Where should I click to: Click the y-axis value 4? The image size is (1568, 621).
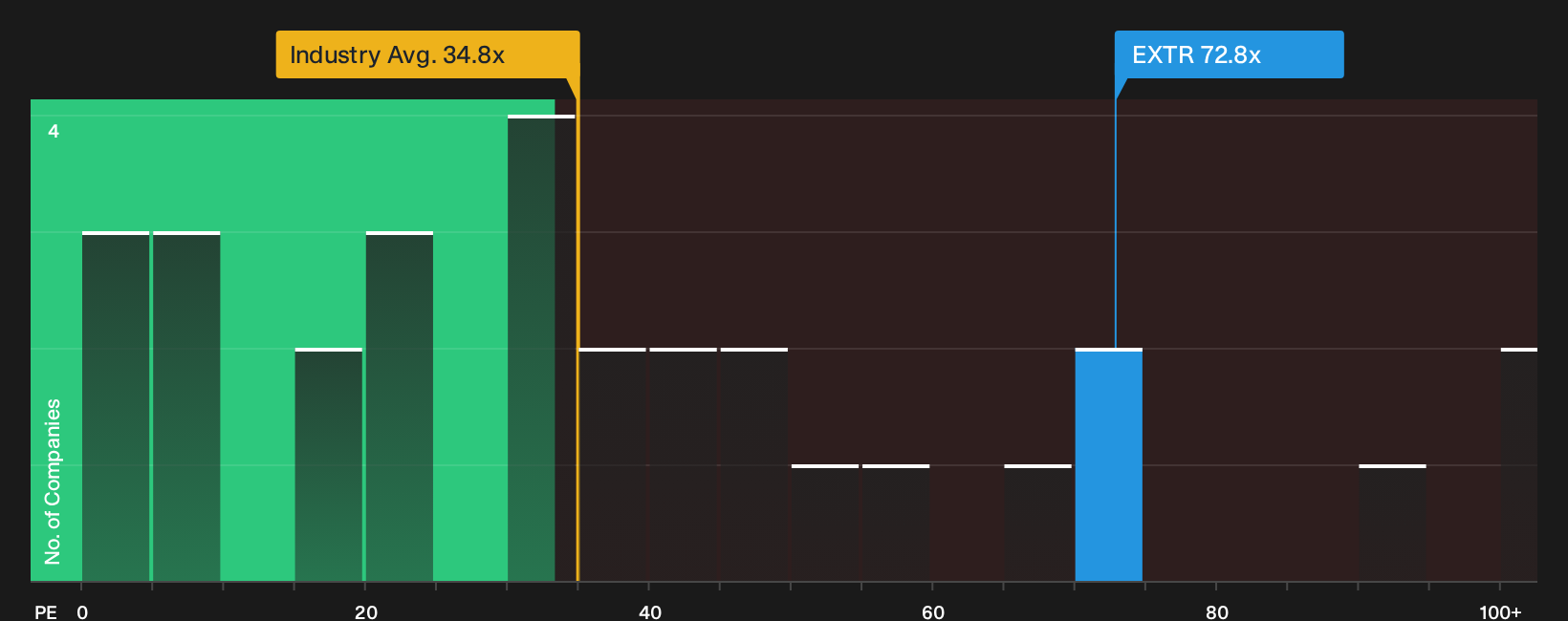pos(54,131)
